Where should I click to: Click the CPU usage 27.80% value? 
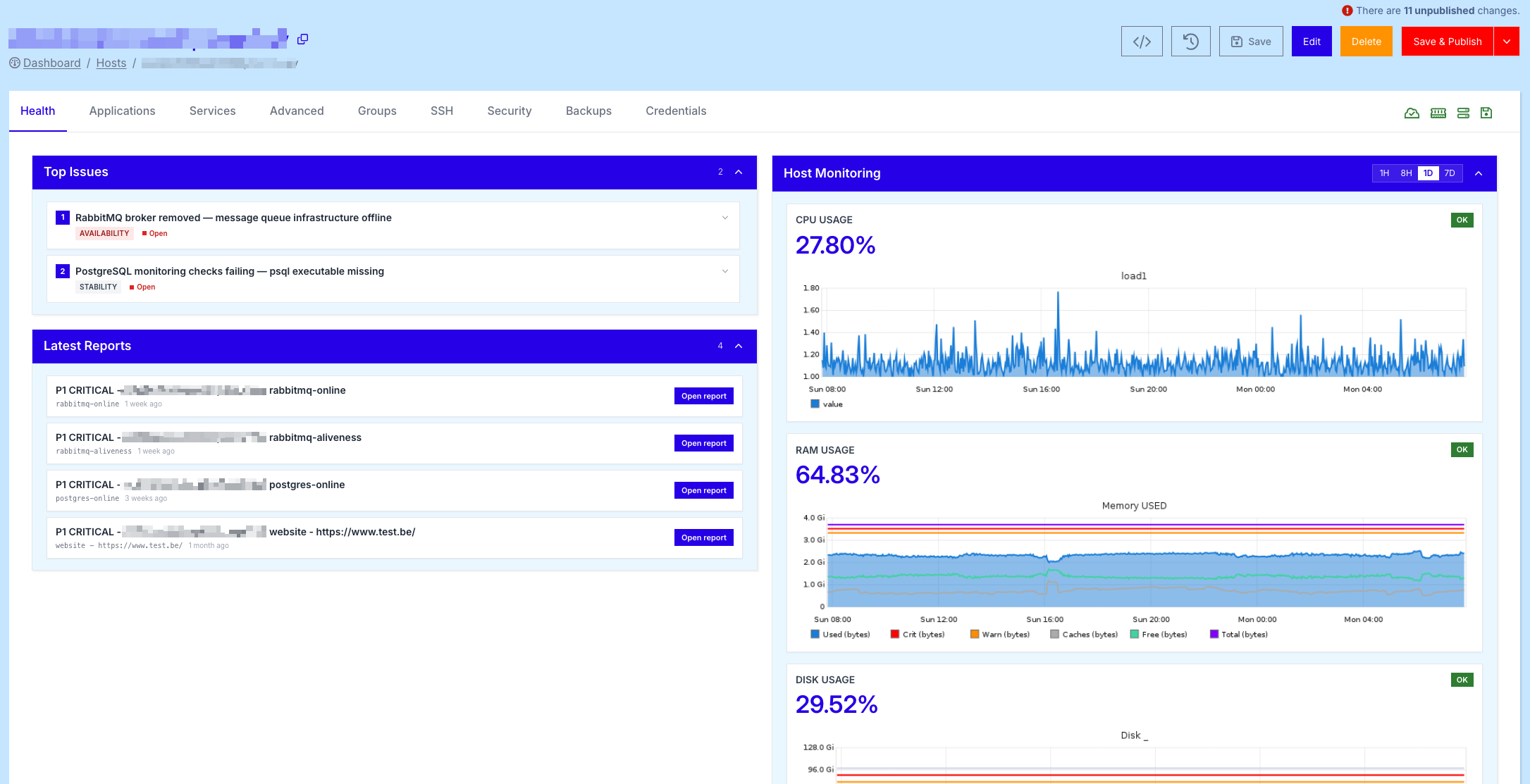(836, 245)
